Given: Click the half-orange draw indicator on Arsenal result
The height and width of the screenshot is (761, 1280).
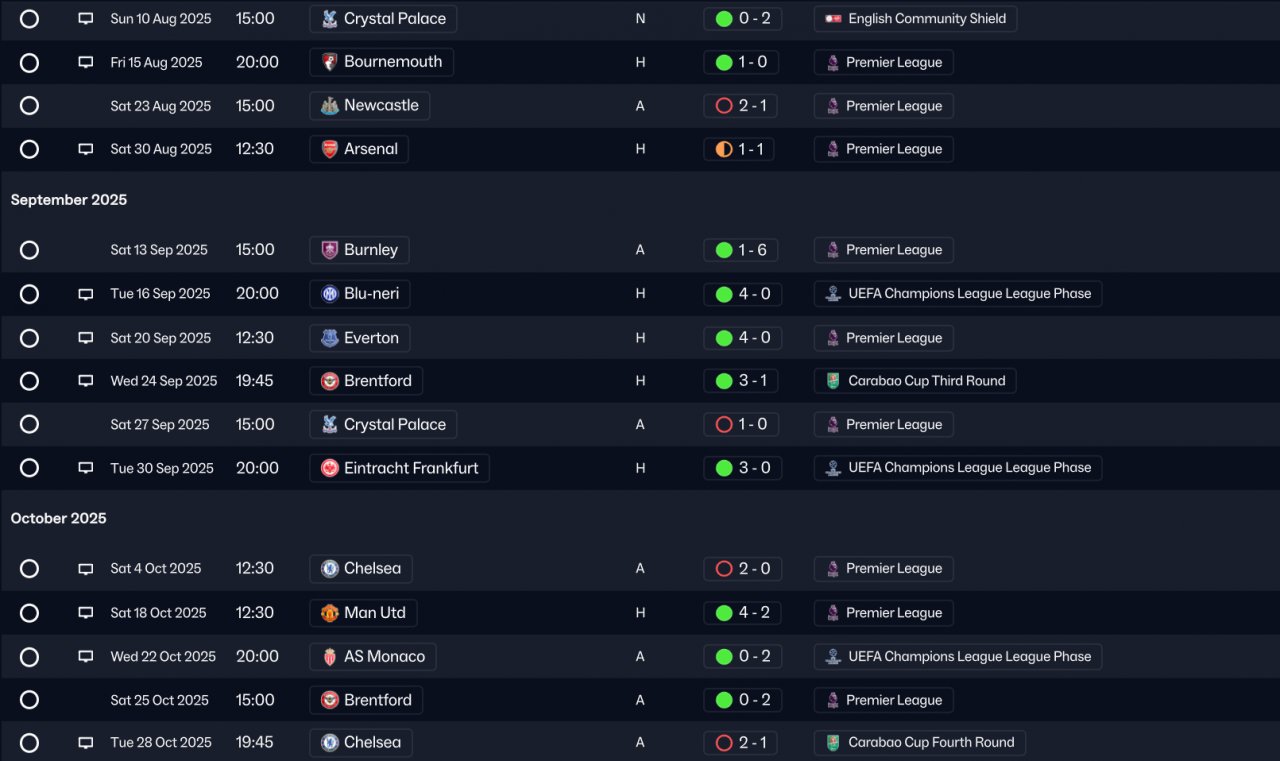Looking at the screenshot, I should click(724, 149).
